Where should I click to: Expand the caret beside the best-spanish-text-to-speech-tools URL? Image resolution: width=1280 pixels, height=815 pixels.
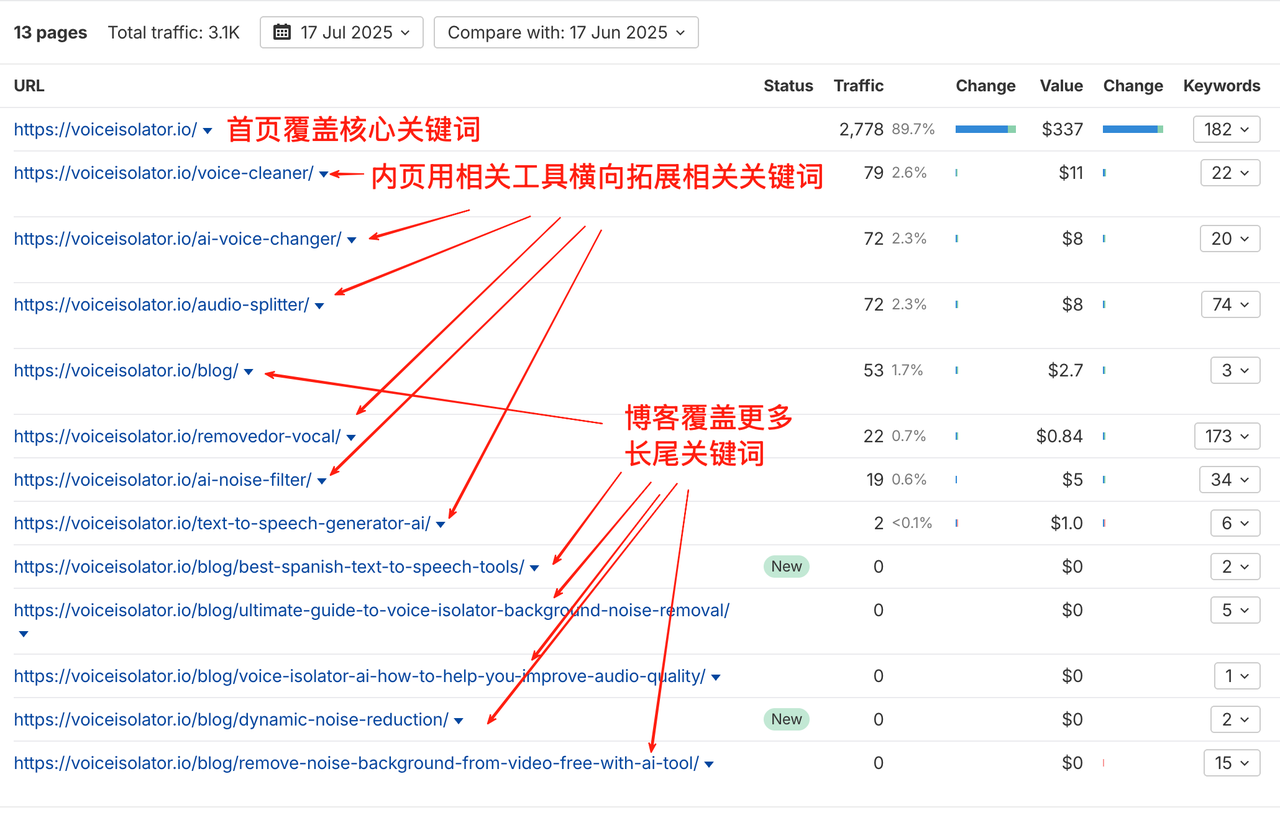[534, 568]
